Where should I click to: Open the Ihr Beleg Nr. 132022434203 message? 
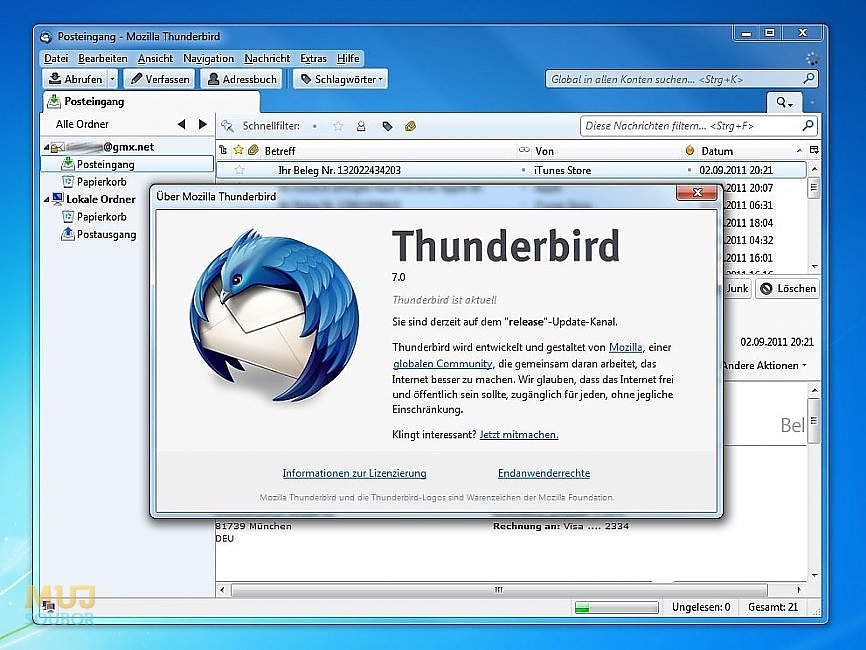(x=339, y=170)
